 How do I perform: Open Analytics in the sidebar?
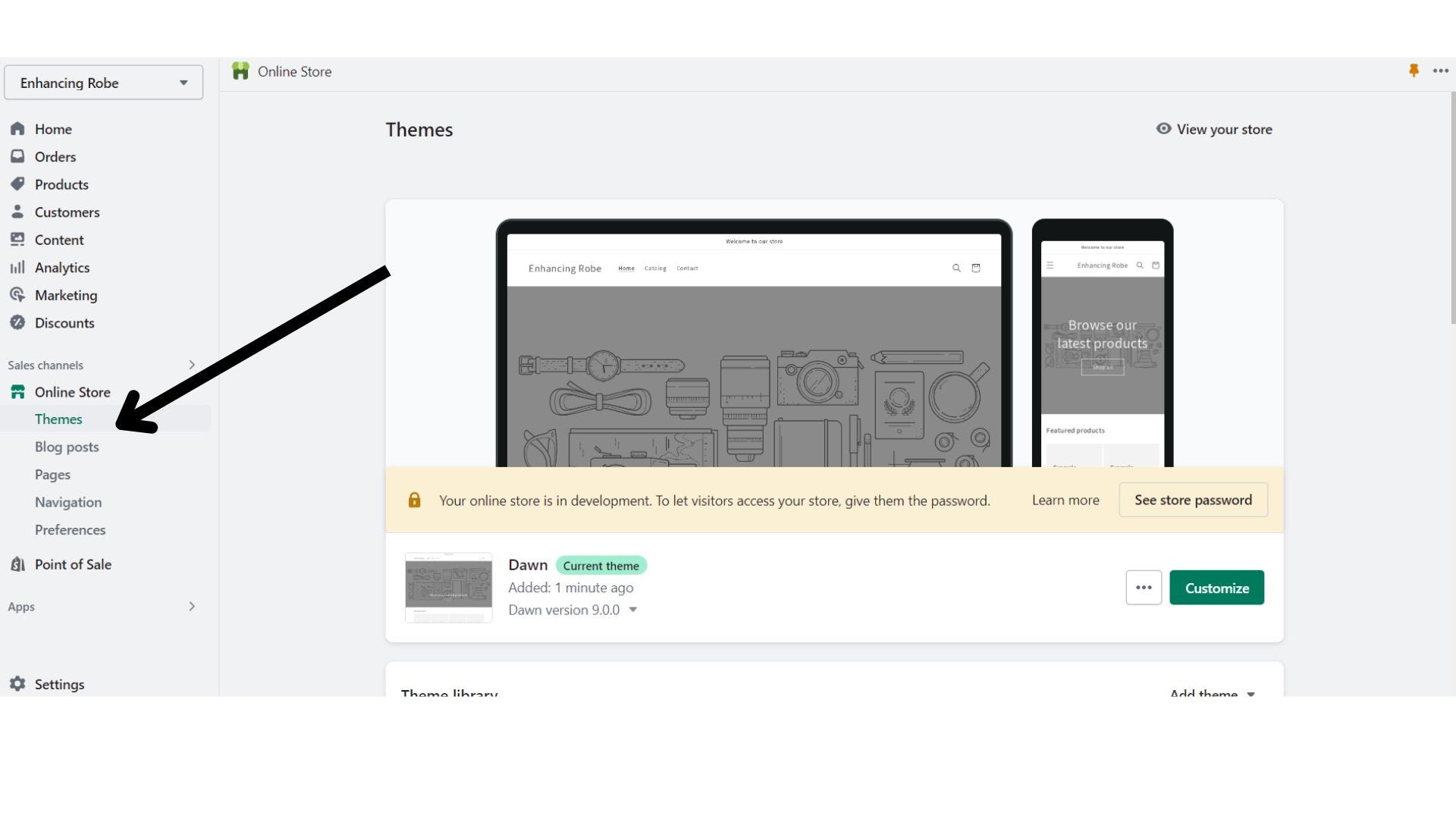(x=62, y=268)
